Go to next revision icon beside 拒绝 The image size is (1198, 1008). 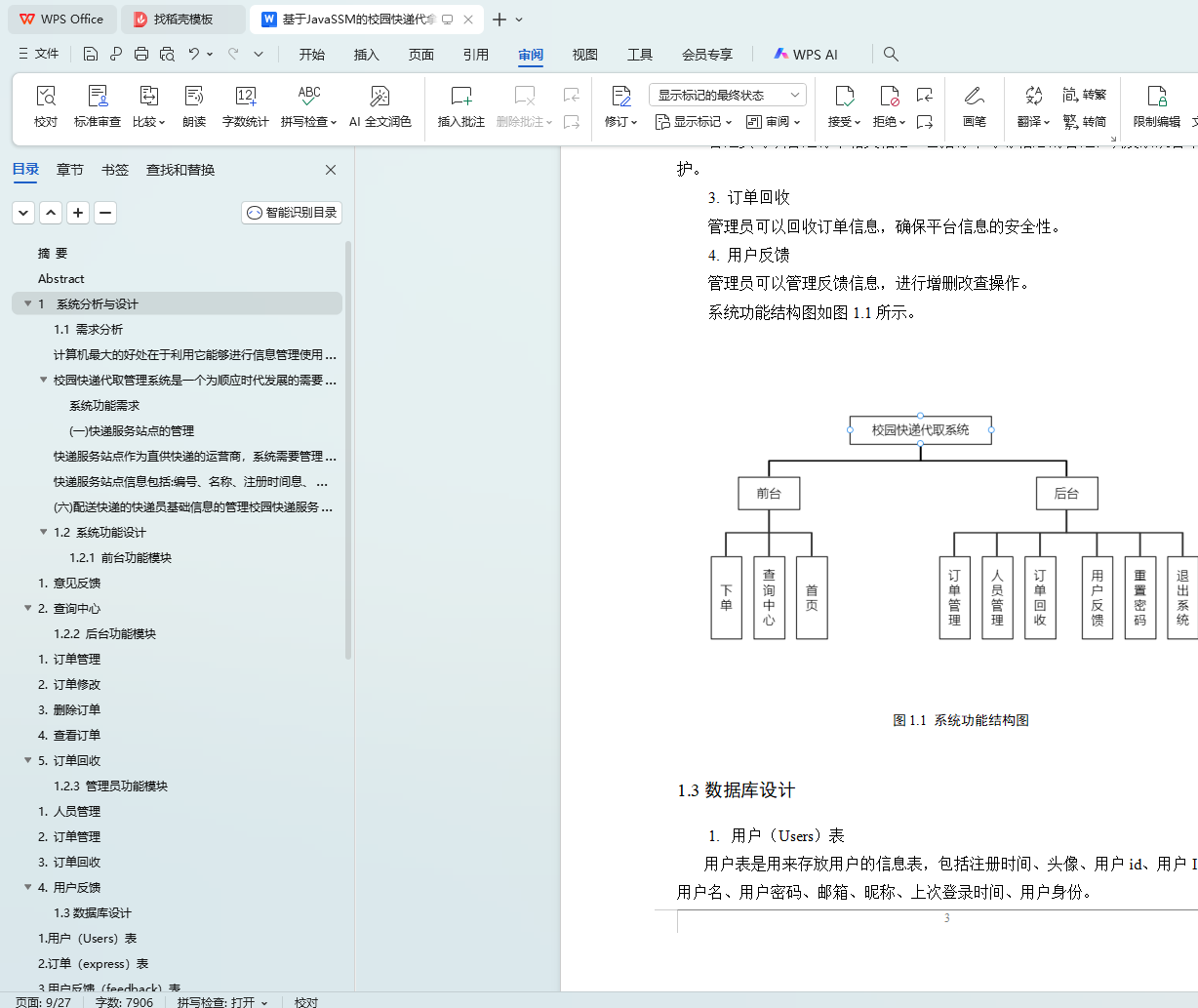(925, 122)
